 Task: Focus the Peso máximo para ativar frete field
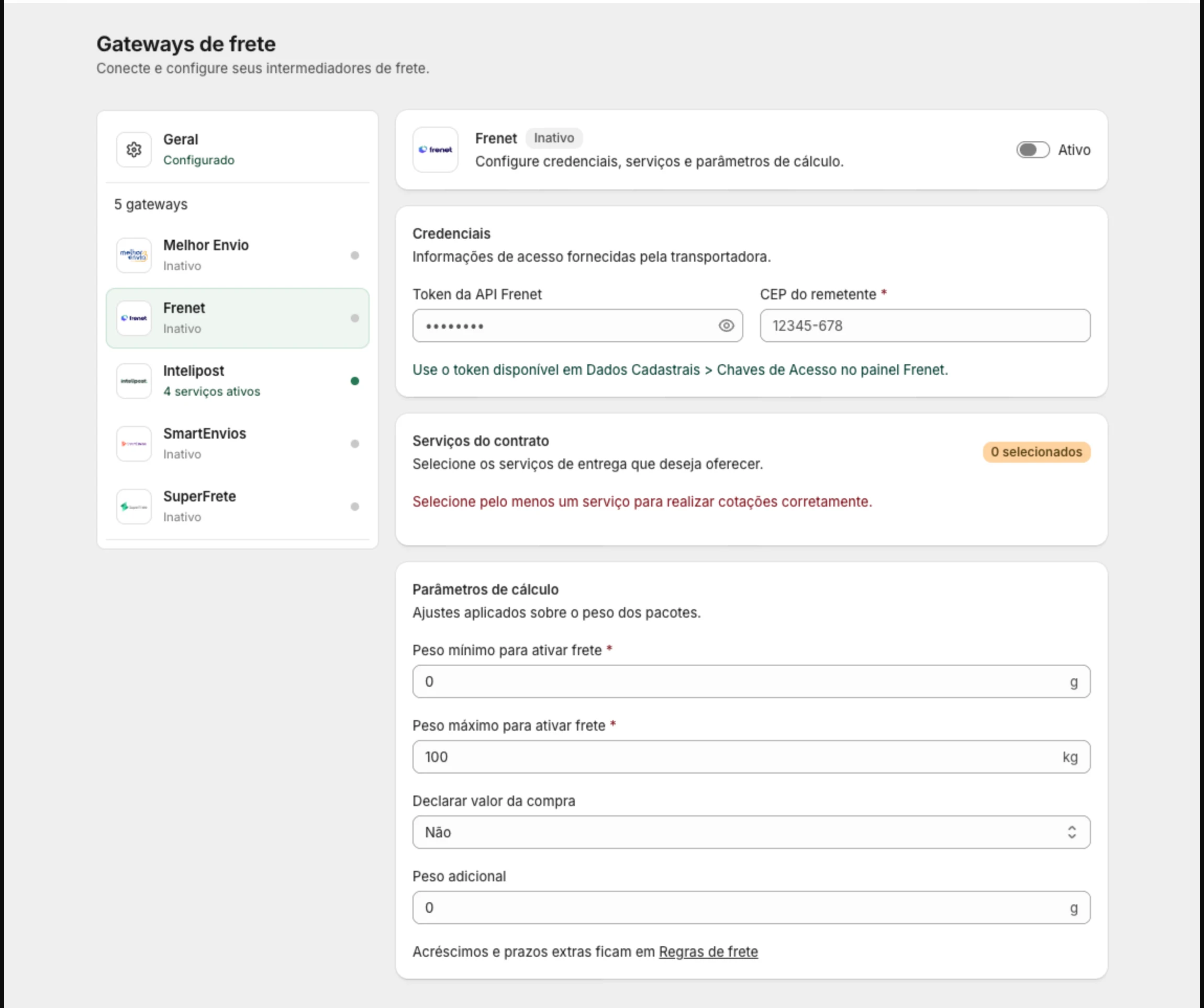[x=751, y=756]
